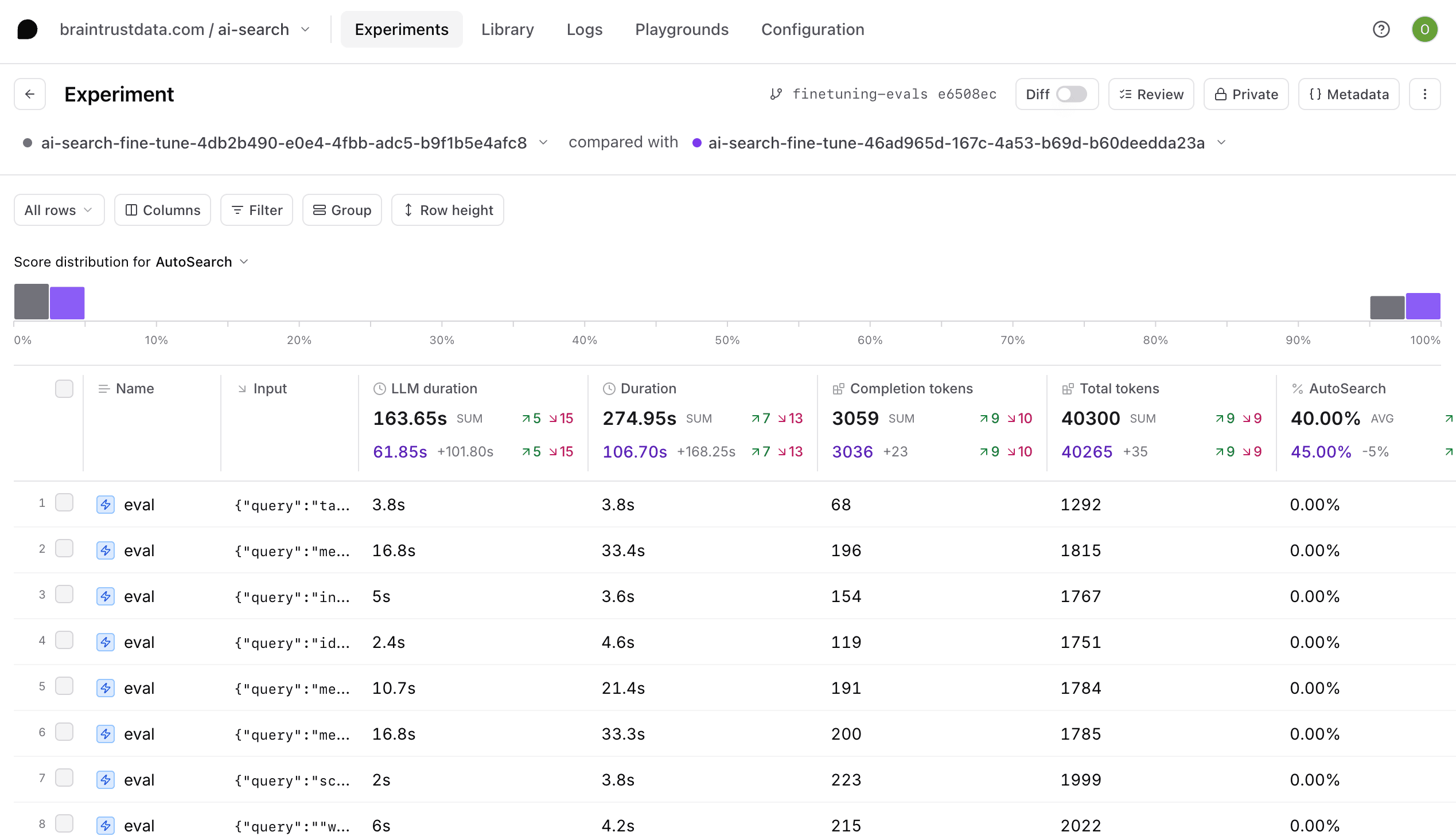Open the three-dot more options menu
This screenshot has height=836, width=1456.
pyautogui.click(x=1424, y=94)
